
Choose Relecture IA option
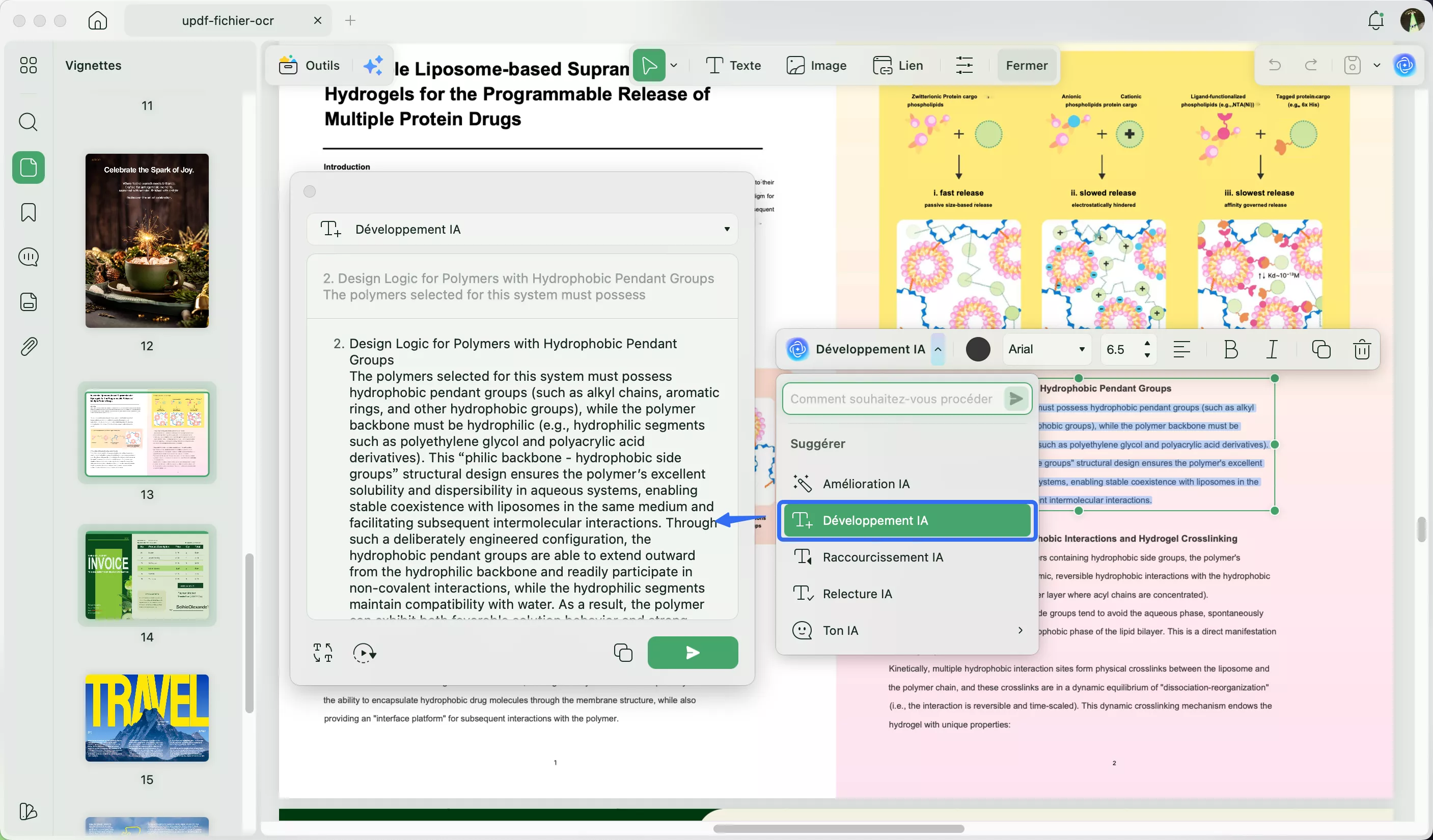[x=857, y=594]
